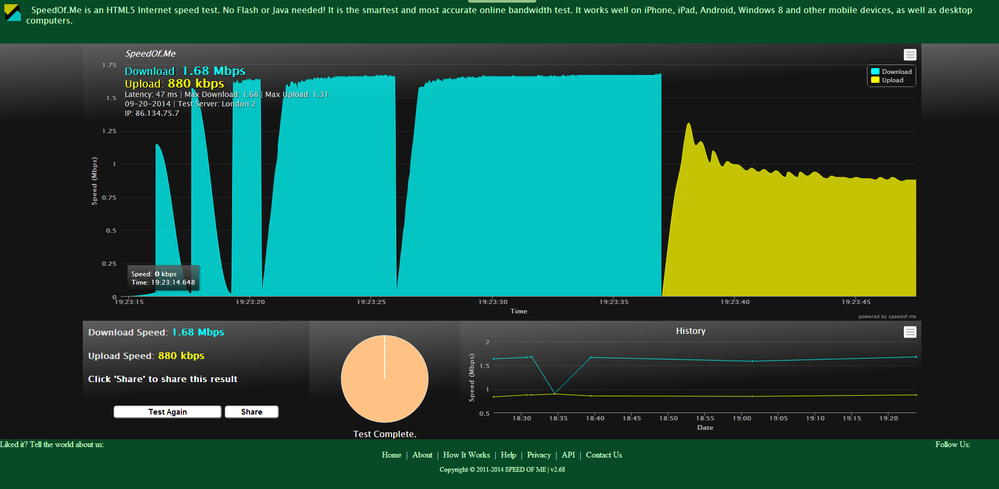Select the Follow Us: text
Image resolution: width=999 pixels, height=489 pixels.
(x=952, y=444)
